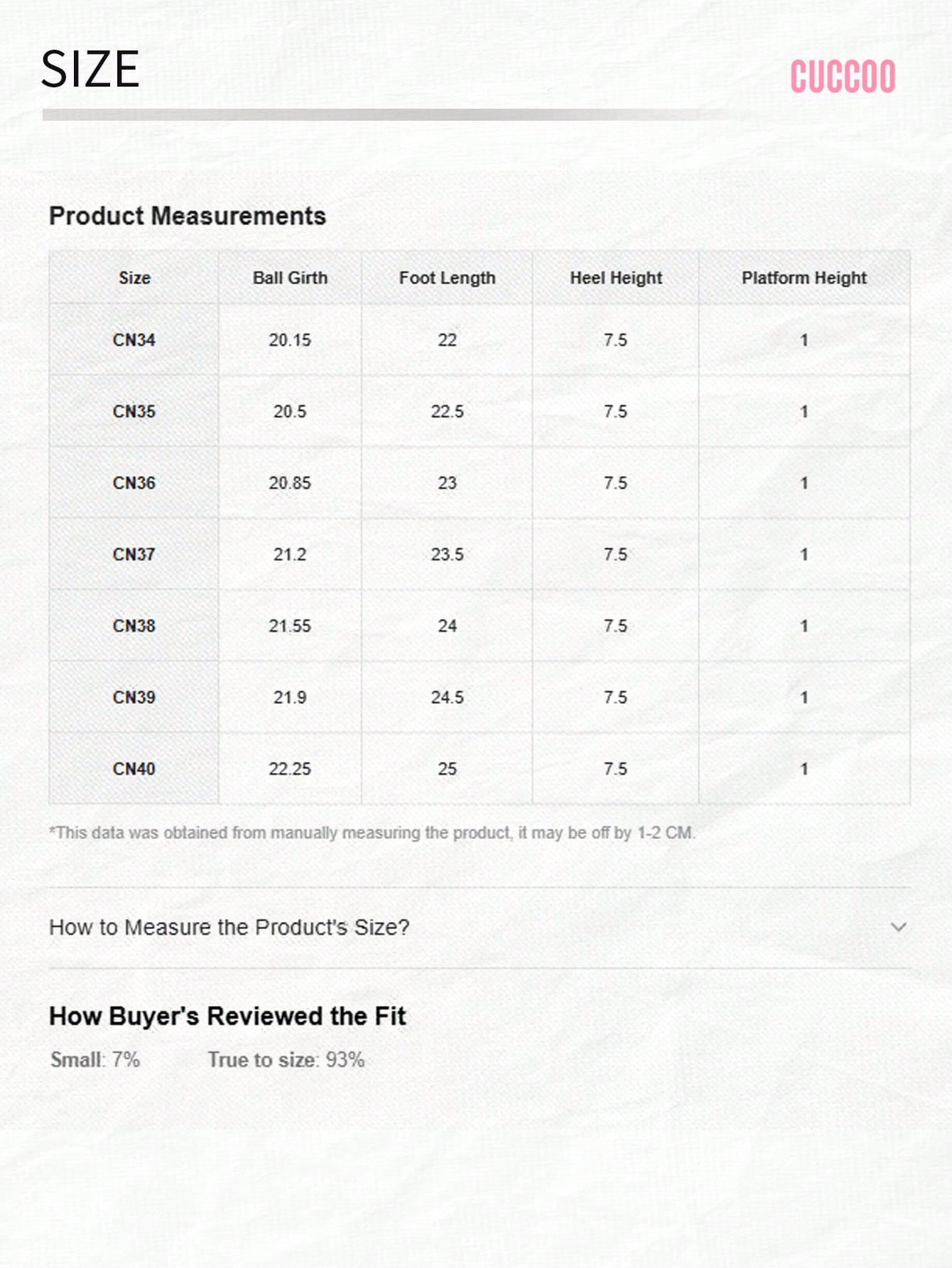952x1268 pixels.
Task: Click the Foot Length column header
Action: point(447,278)
